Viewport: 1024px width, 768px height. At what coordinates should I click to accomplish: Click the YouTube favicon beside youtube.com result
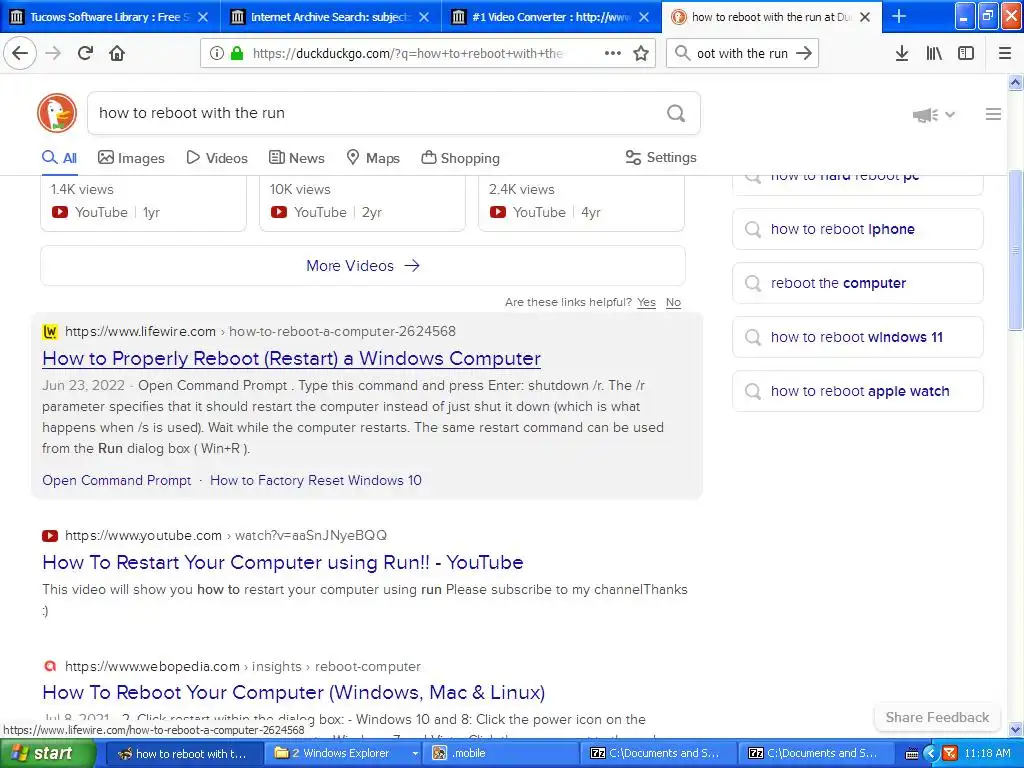click(x=50, y=536)
